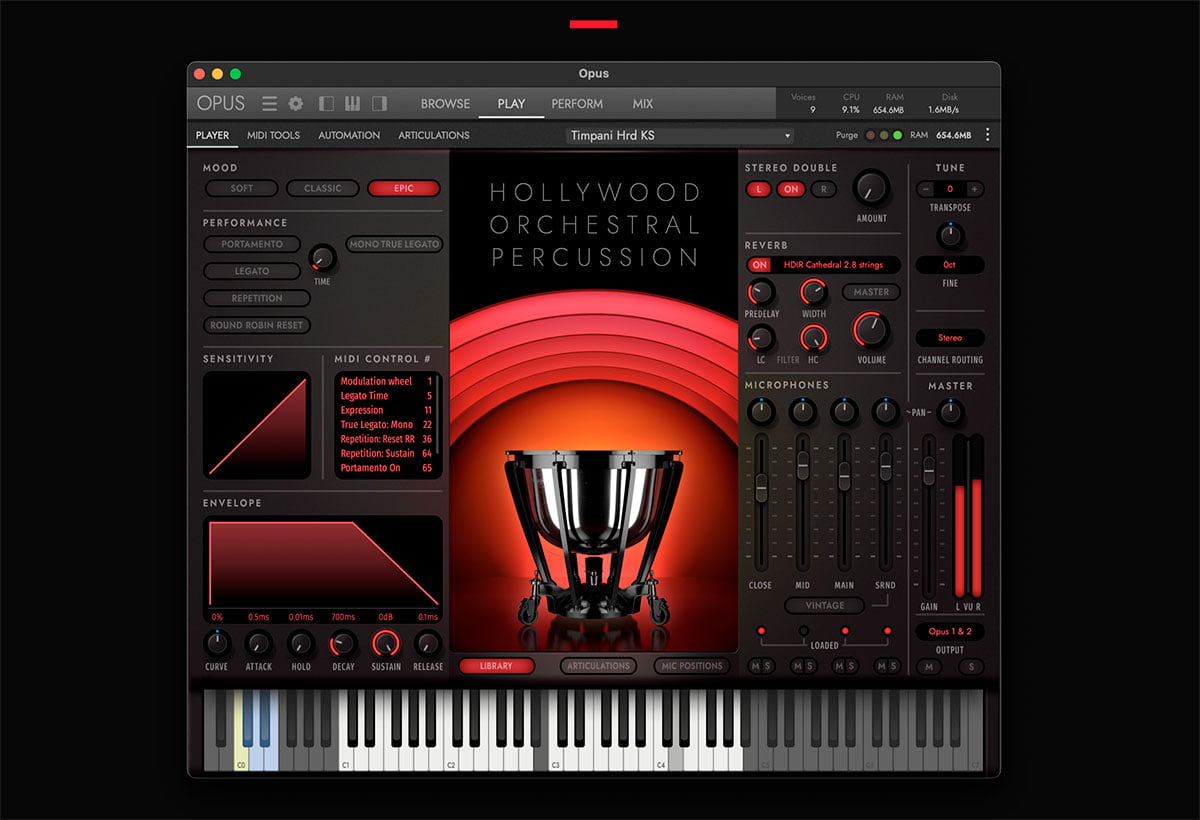
Task: Open the Timpani Hrd KS instrument dropdown
Action: [680, 135]
